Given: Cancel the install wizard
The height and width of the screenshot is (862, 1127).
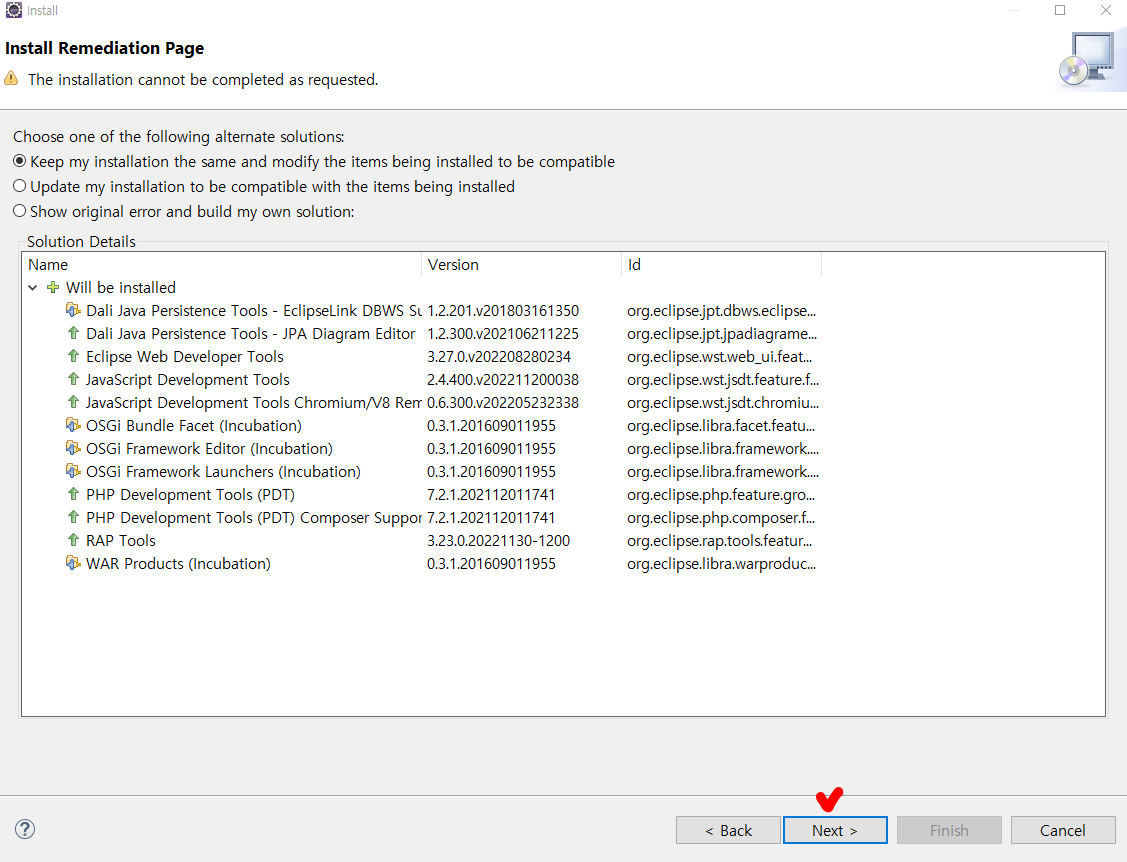Looking at the screenshot, I should (x=1063, y=830).
